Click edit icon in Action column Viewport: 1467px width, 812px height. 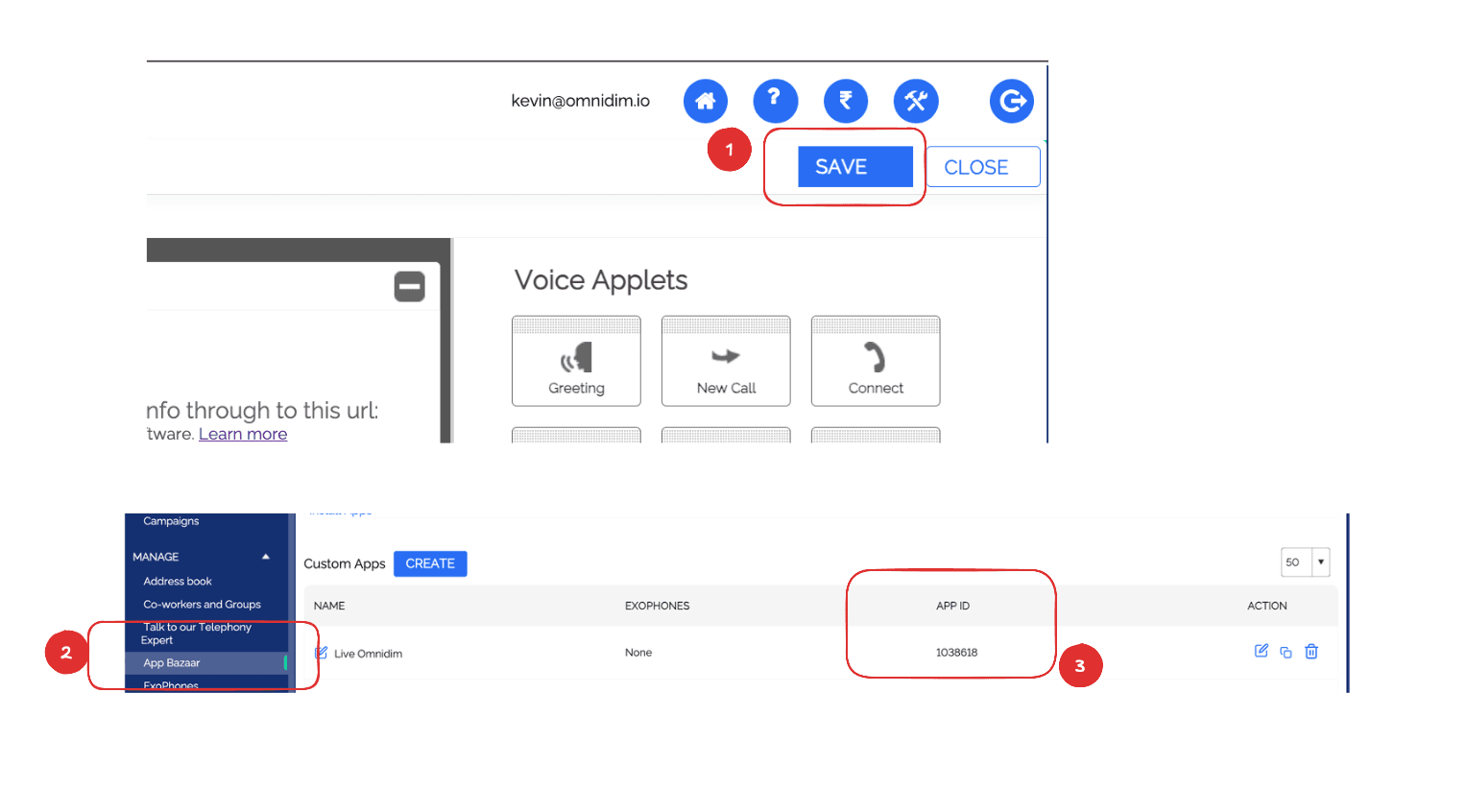tap(1261, 651)
